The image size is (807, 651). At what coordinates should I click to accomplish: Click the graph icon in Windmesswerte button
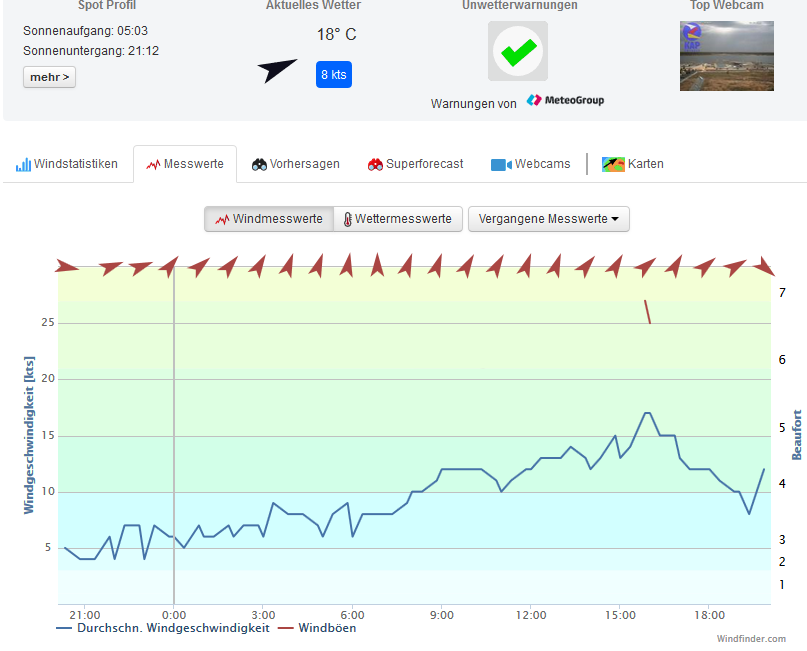[x=222, y=220]
